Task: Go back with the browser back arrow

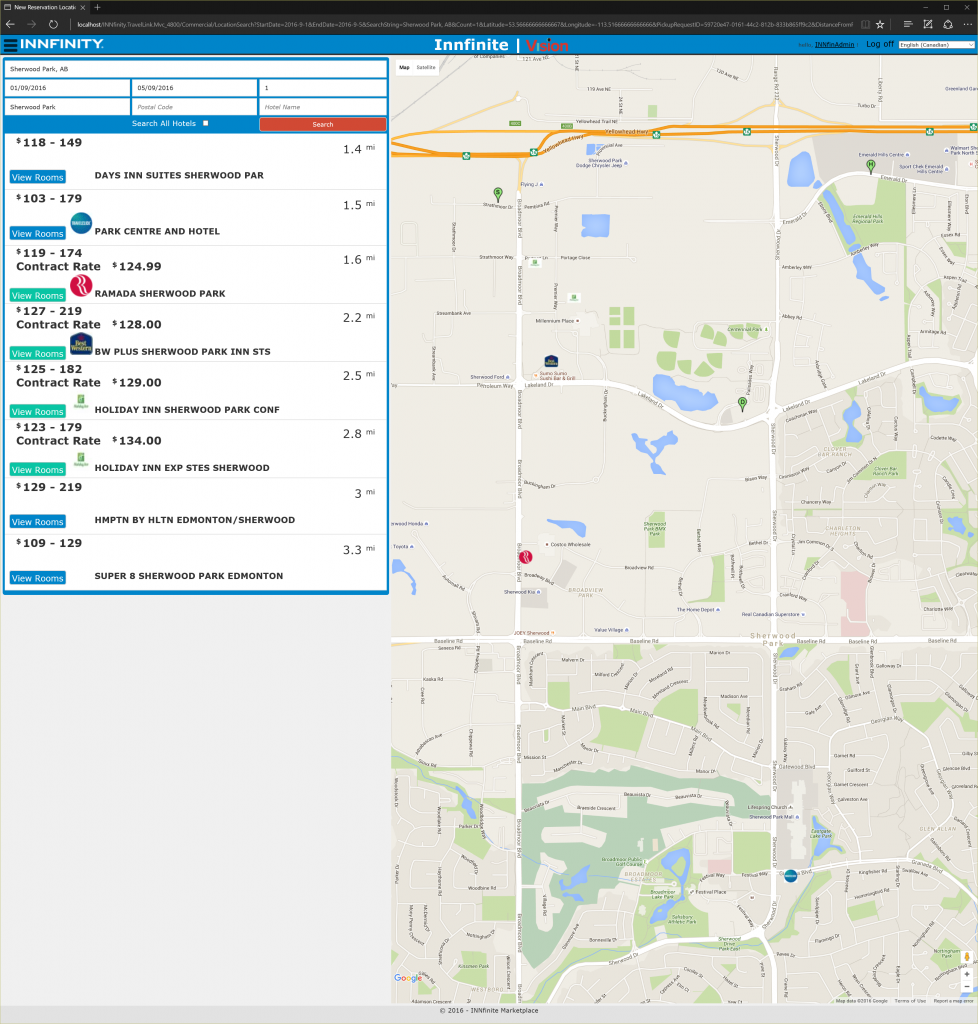Action: (10, 24)
